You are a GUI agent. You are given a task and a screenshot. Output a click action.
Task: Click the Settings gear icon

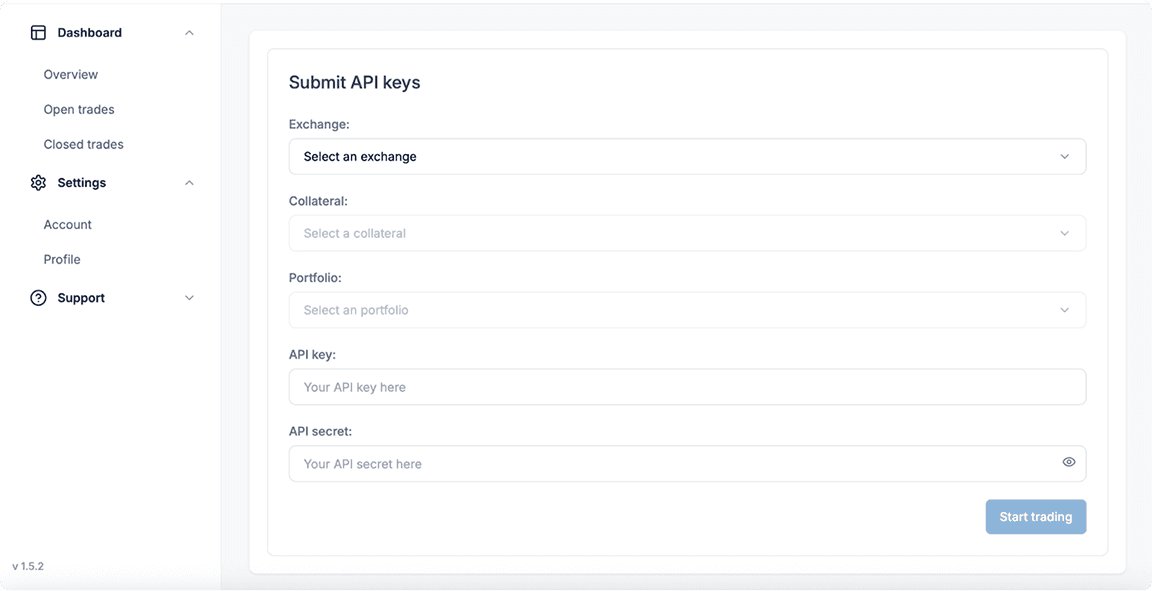pos(38,182)
